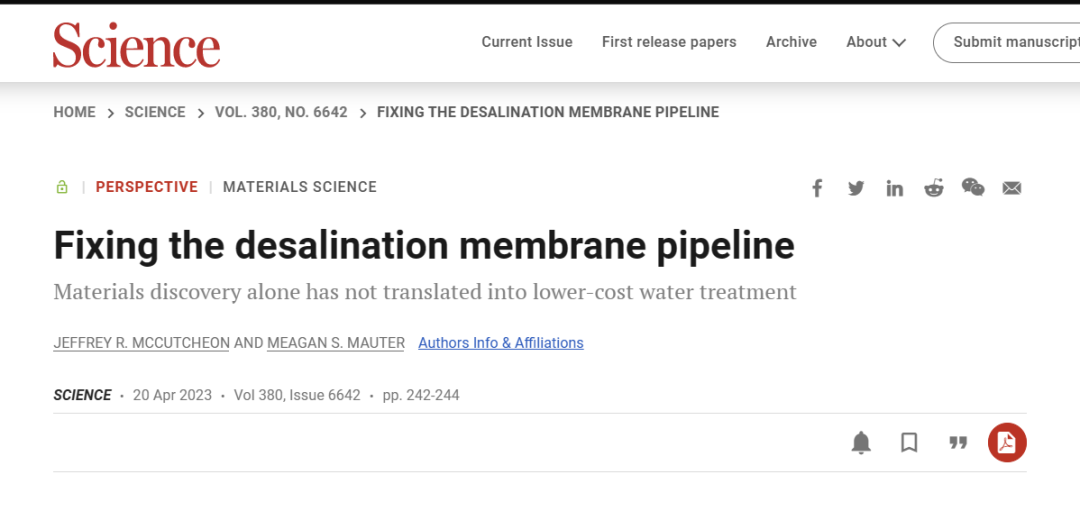Viewport: 1080px width, 511px height.
Task: Email the article via the envelope icon
Action: click(1012, 188)
